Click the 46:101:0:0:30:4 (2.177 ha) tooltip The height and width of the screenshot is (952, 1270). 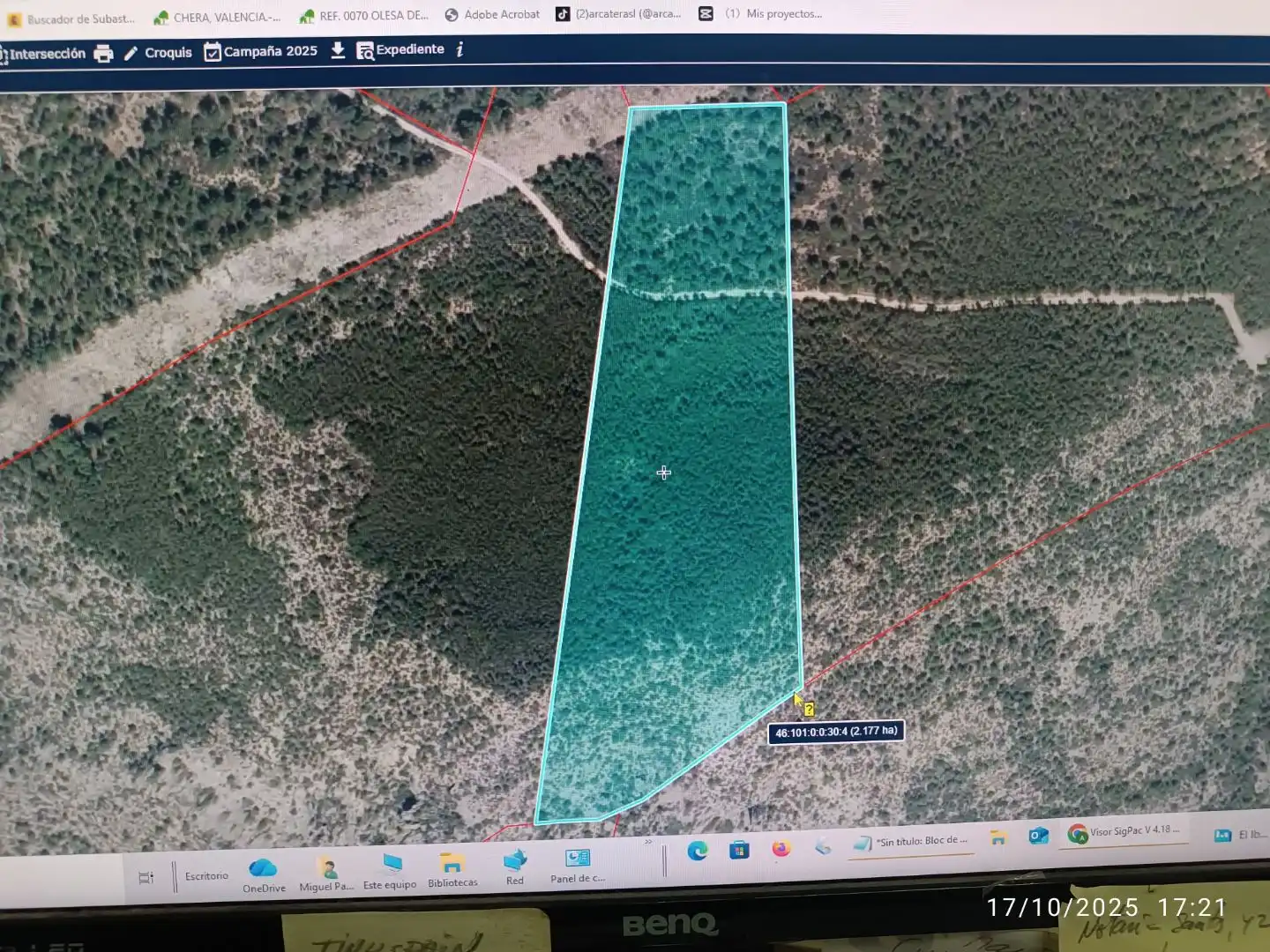point(836,732)
